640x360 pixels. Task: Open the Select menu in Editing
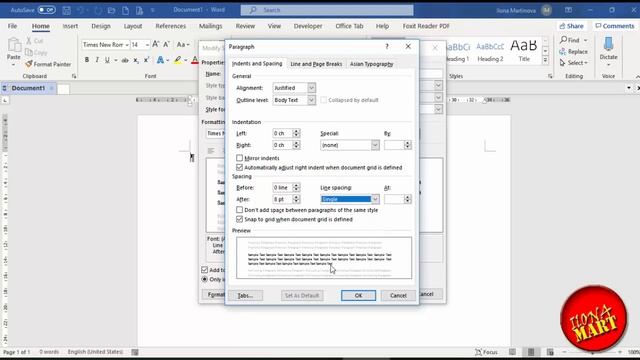573,63
